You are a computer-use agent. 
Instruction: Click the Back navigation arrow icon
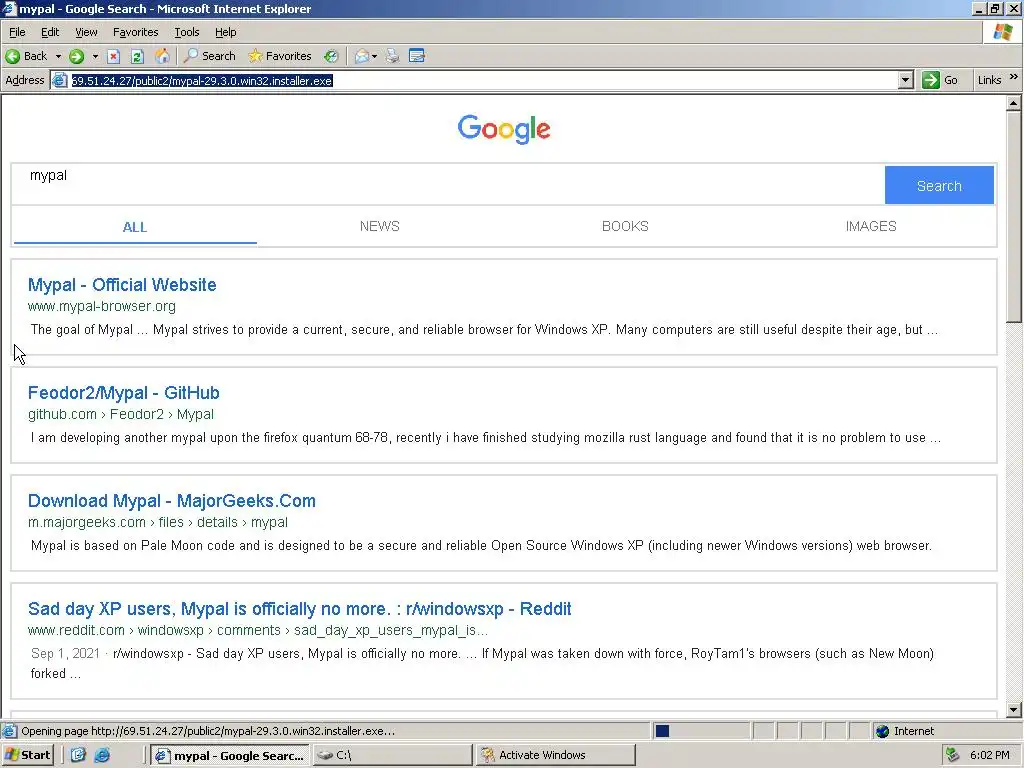pos(12,56)
